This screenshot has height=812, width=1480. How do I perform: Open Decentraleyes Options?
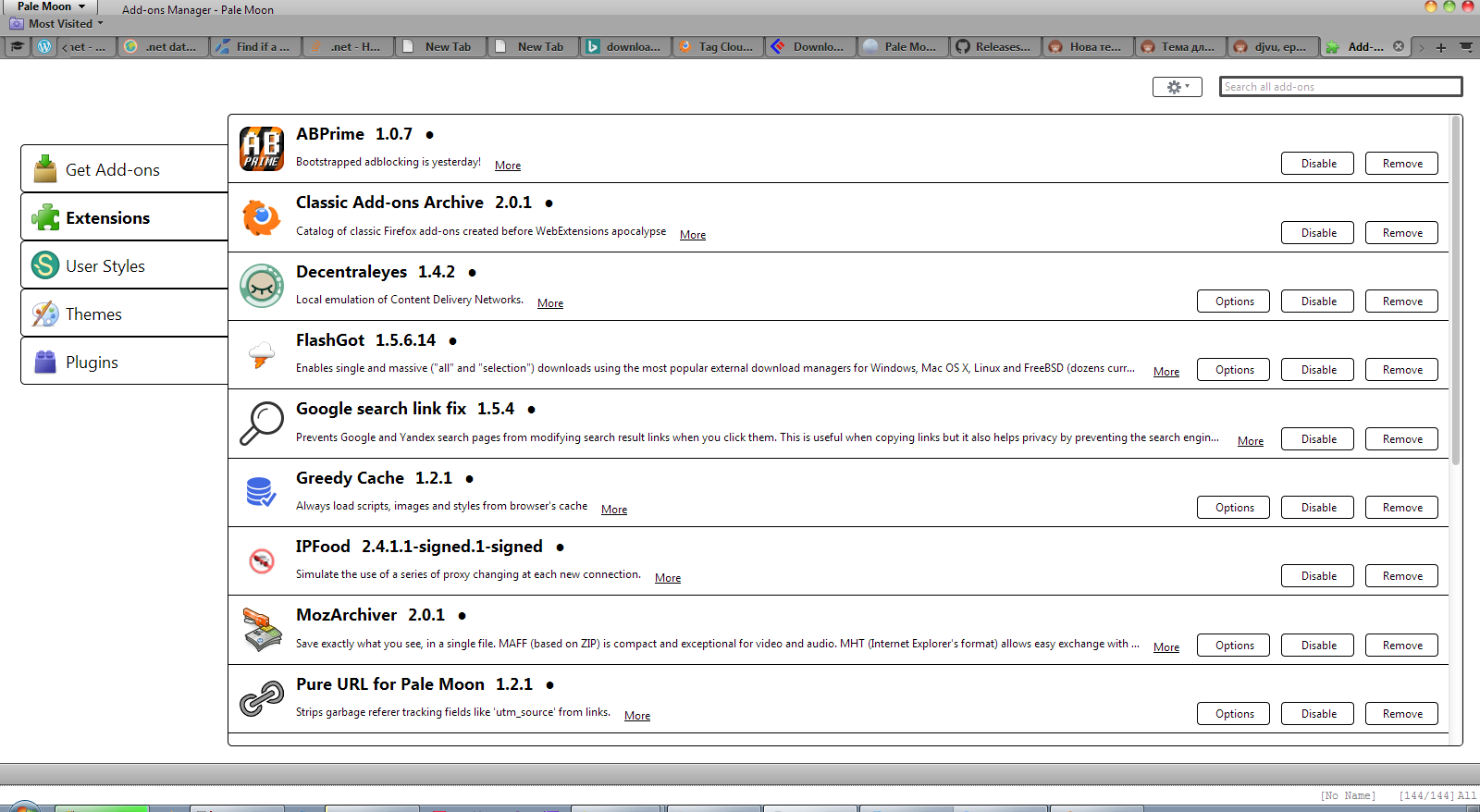(x=1234, y=301)
